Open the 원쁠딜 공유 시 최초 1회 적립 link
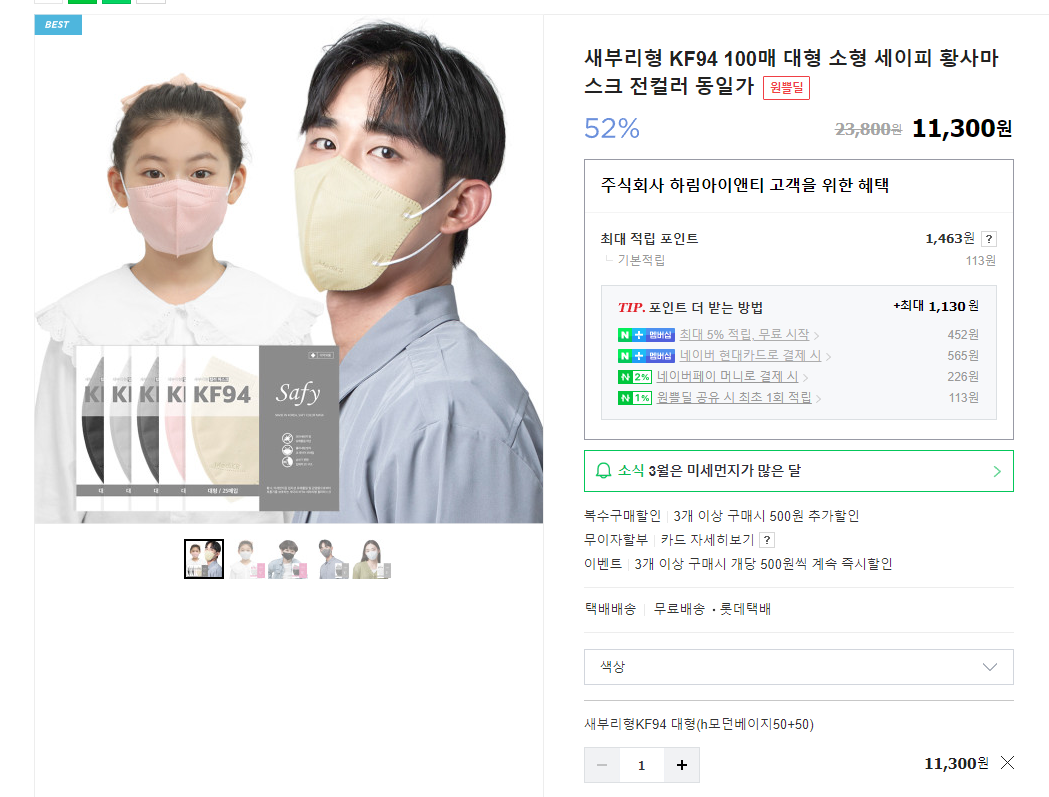1049x797 pixels. pyautogui.click(x=734, y=397)
